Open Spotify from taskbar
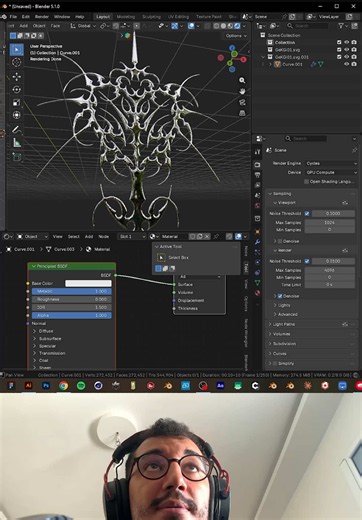The height and width of the screenshot is (520, 362). [x=81, y=386]
